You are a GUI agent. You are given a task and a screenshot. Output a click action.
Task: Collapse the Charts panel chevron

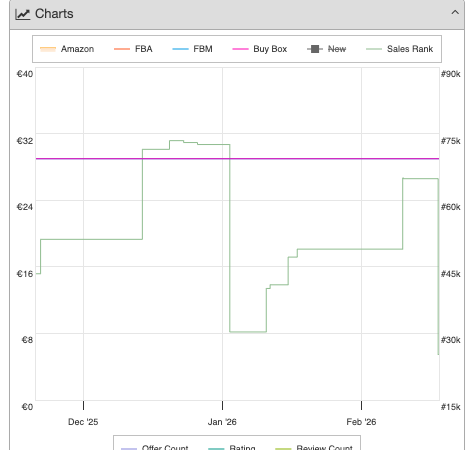(455, 13)
